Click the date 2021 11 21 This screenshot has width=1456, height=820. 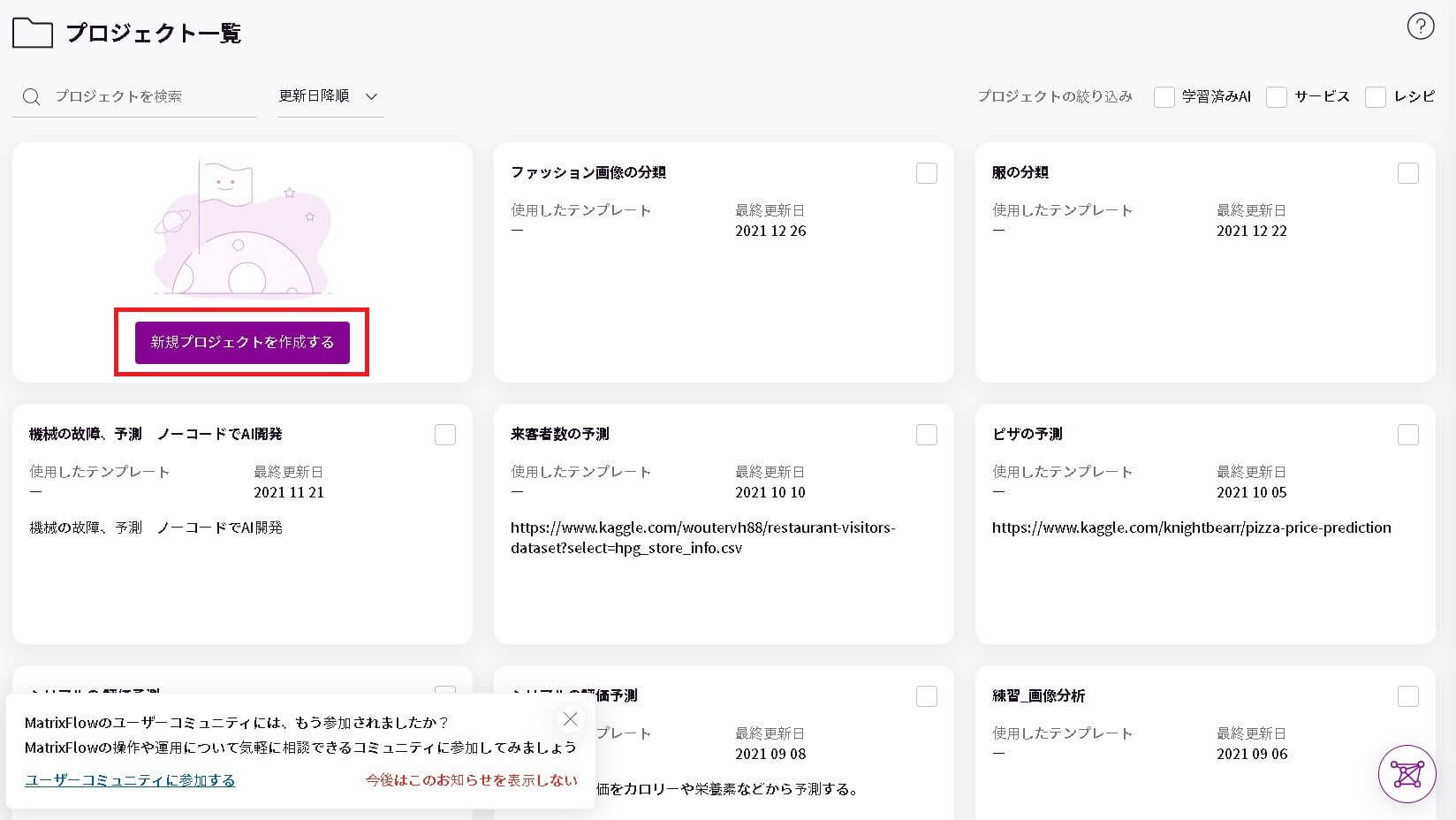coord(289,492)
